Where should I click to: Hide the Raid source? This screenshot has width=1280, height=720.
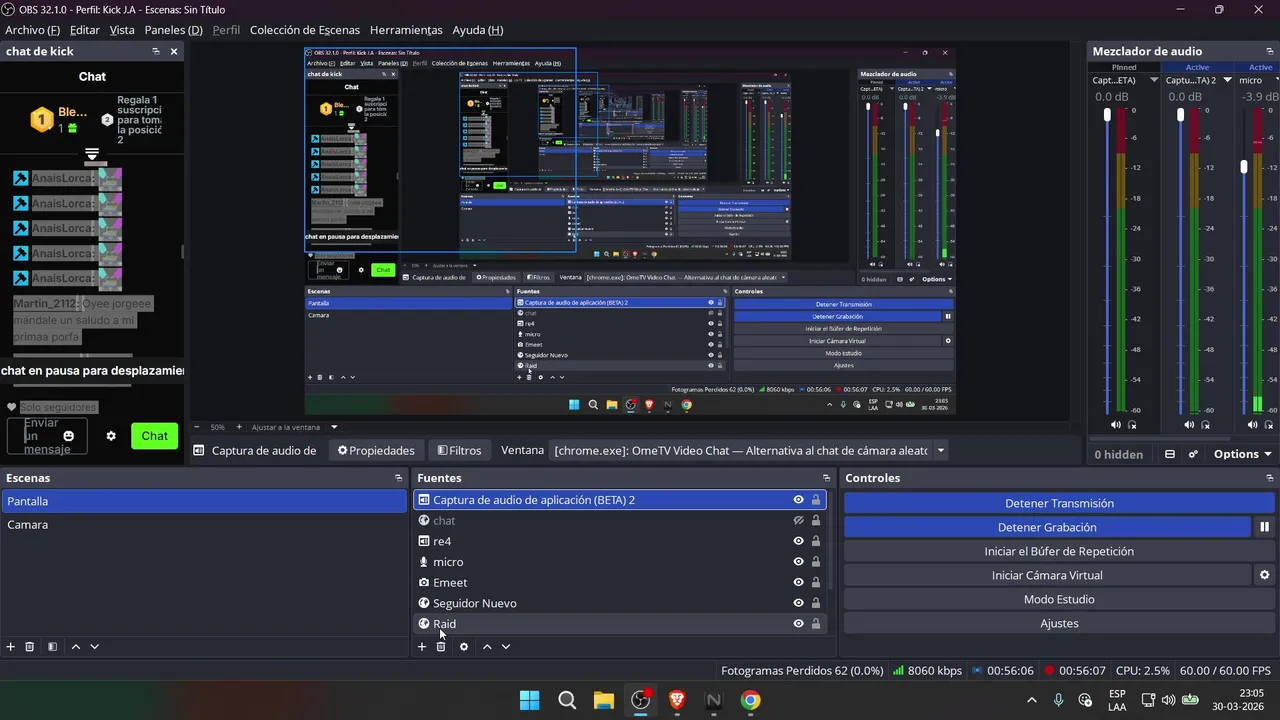[x=798, y=624]
